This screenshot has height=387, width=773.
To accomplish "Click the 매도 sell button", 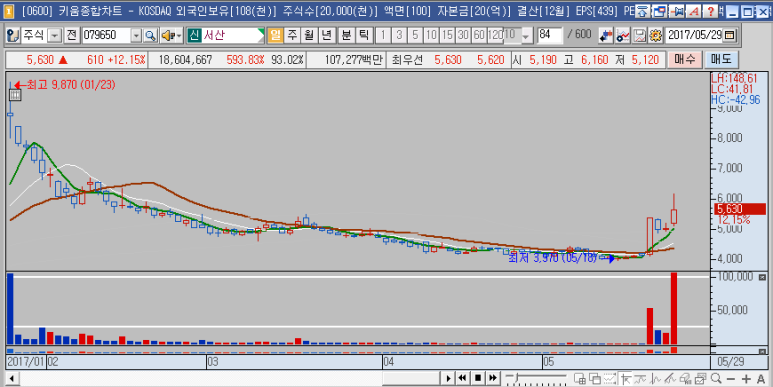I will pos(721,60).
